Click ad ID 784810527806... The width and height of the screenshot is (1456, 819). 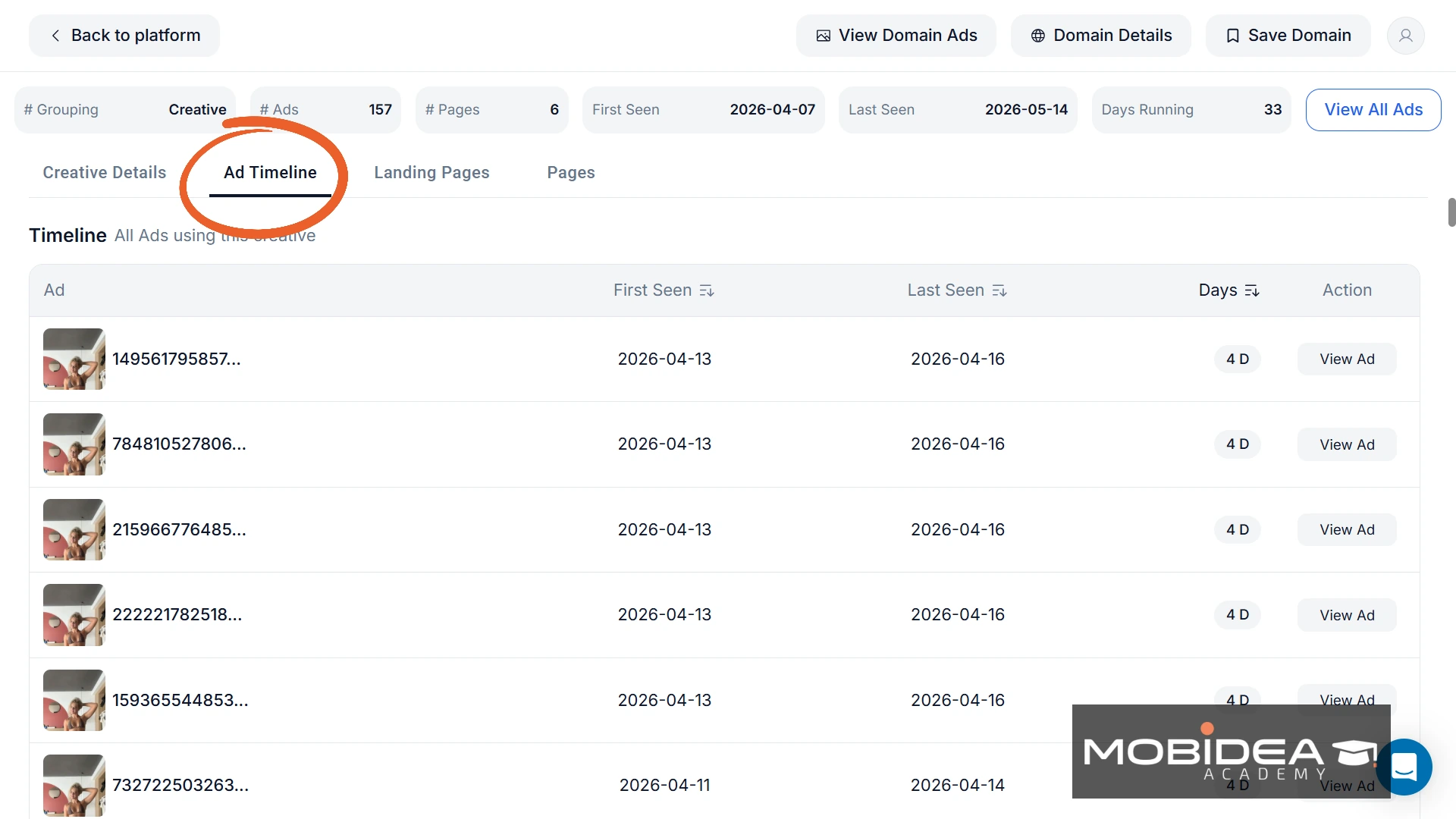click(x=179, y=444)
